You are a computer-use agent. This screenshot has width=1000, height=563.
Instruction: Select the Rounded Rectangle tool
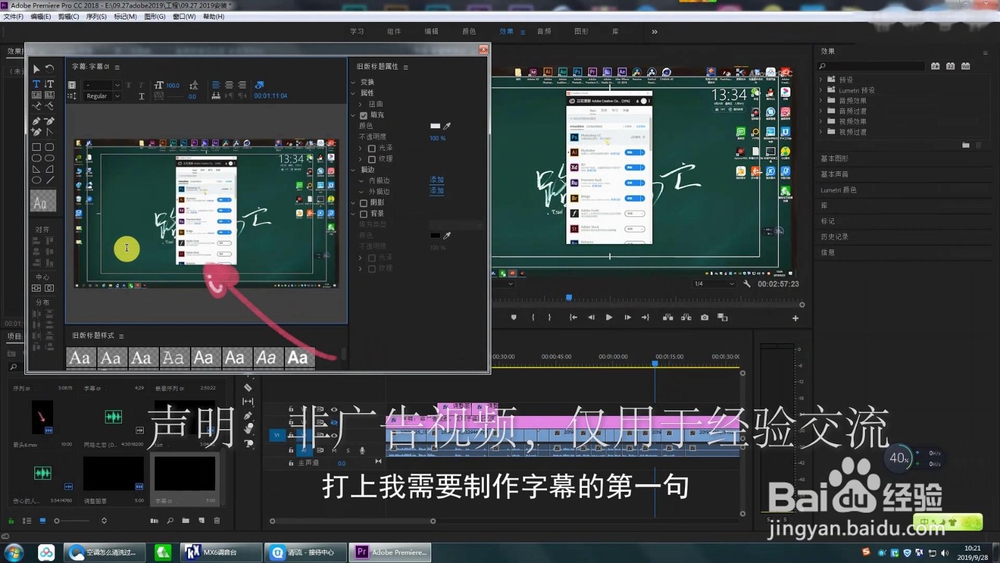coord(50,147)
